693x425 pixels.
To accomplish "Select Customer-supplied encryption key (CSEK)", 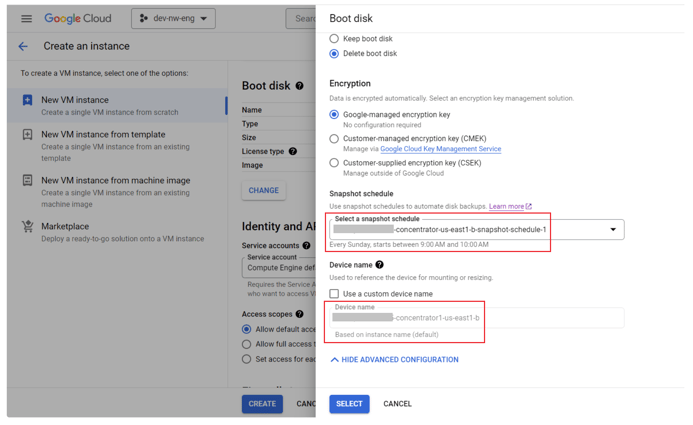I will coord(334,163).
